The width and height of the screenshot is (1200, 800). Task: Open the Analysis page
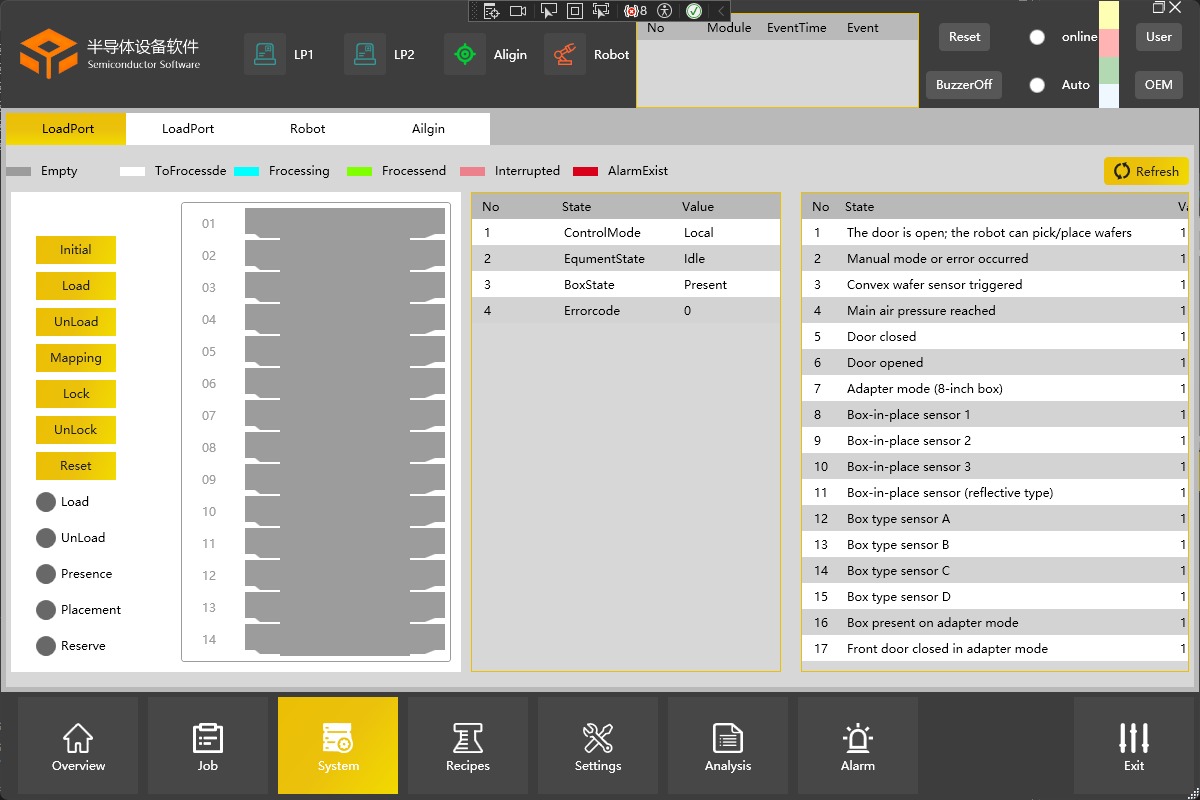click(728, 746)
